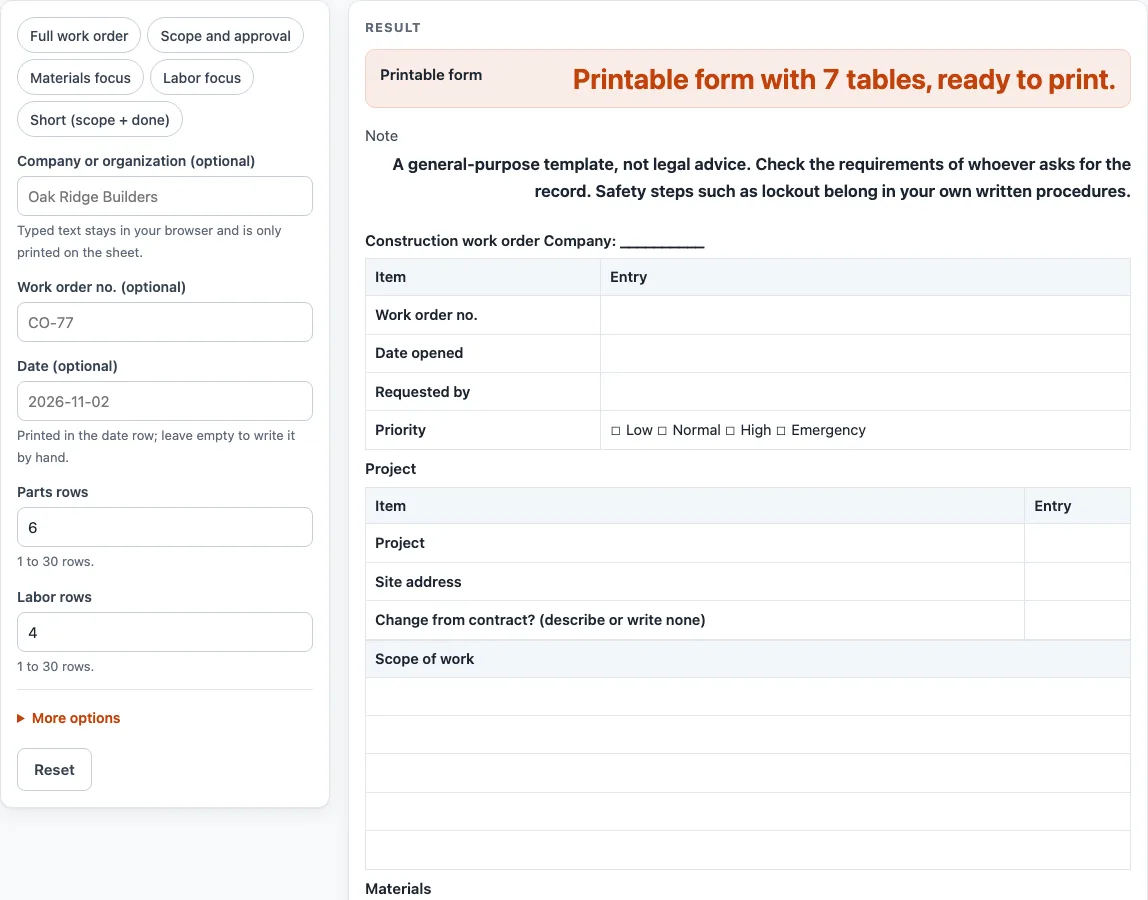This screenshot has width=1148, height=900.
Task: Click the 'Scope of work' header row
Action: pos(748,659)
